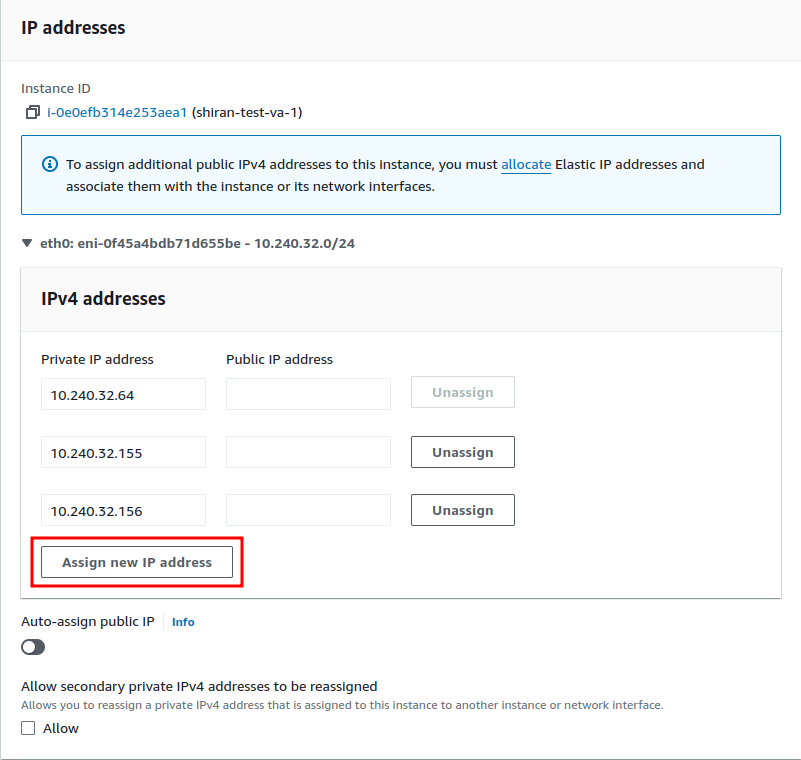The image size is (801, 760).
Task: Click public IP field next to 10.240.32.155
Action: tap(309, 452)
